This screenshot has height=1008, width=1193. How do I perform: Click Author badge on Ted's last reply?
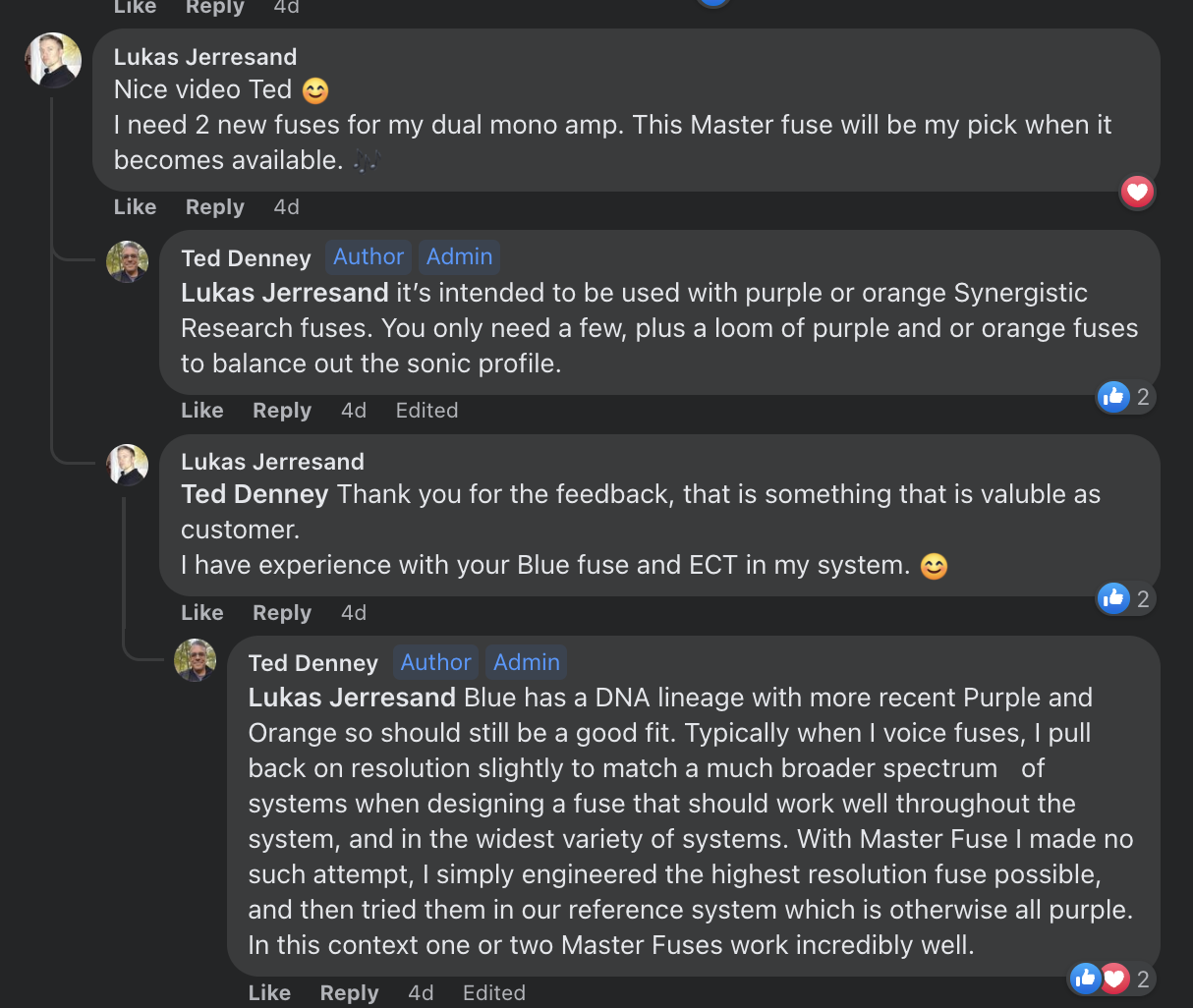tap(435, 662)
